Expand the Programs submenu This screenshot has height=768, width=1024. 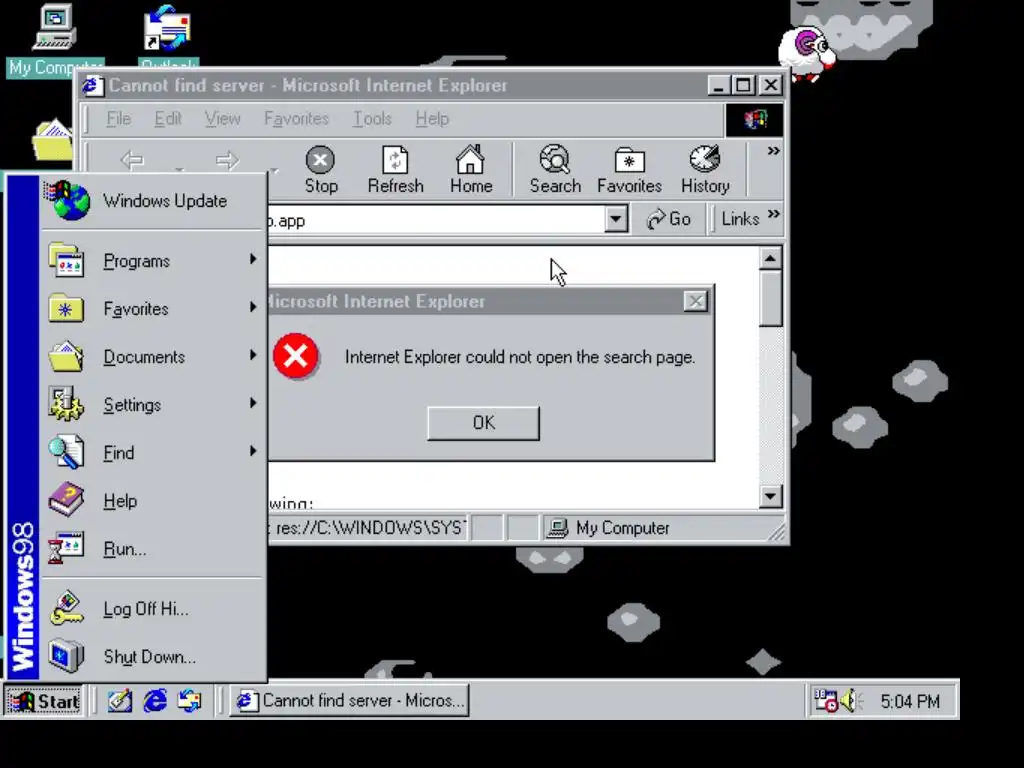click(x=153, y=261)
